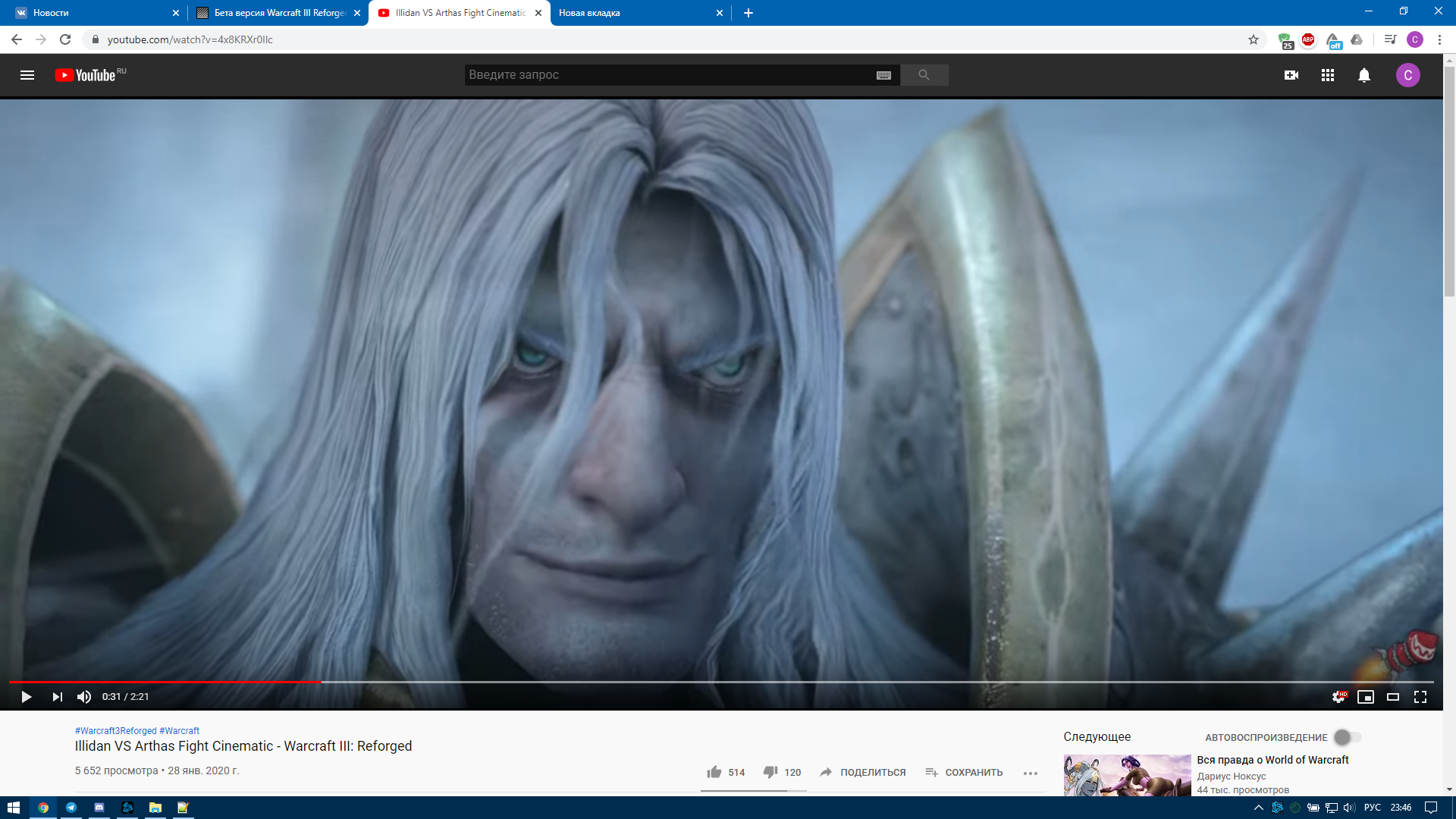Reload the current page
Viewport: 1456px width, 819px height.
[x=65, y=39]
